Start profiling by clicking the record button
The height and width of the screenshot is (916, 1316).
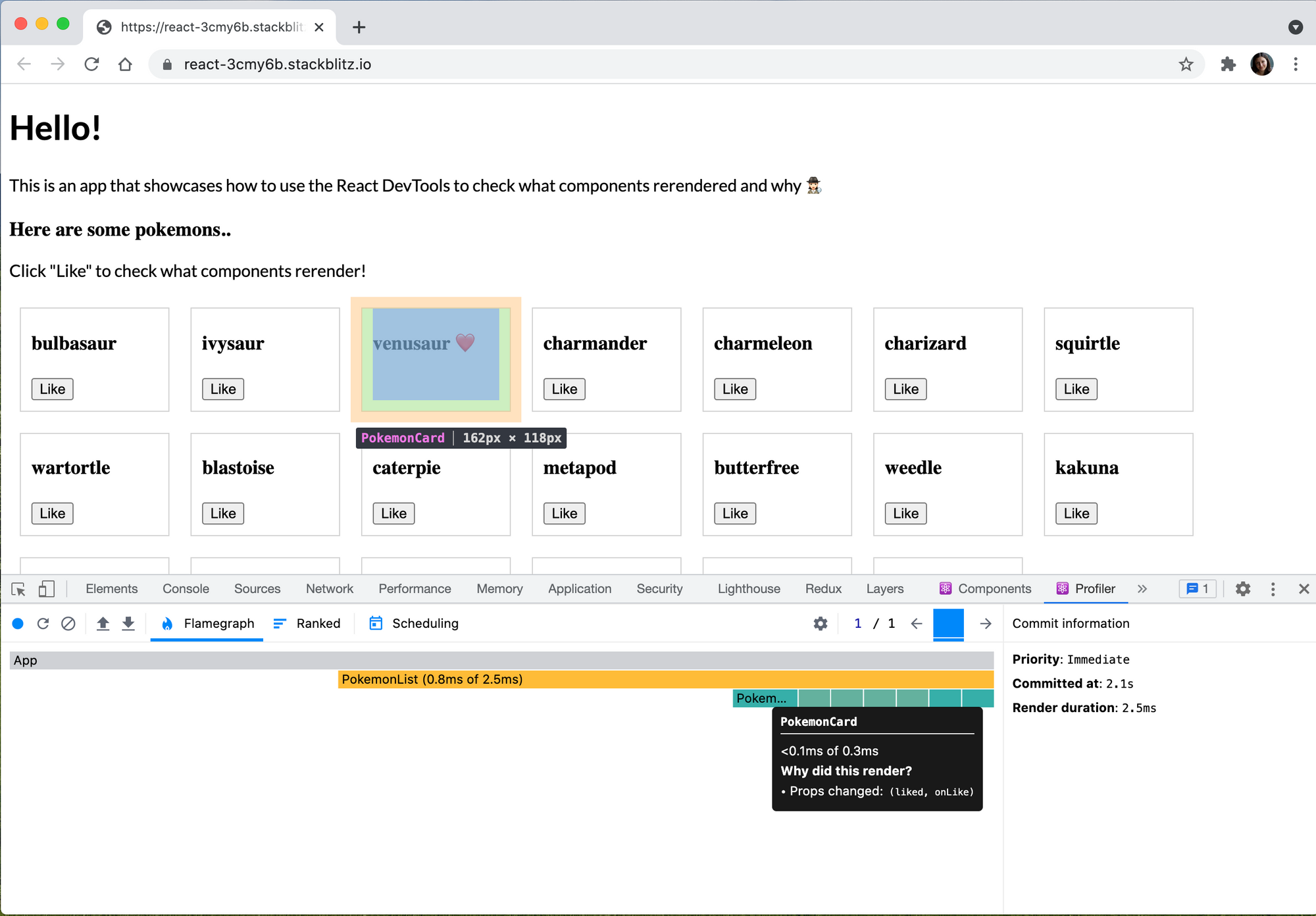pyautogui.click(x=18, y=623)
